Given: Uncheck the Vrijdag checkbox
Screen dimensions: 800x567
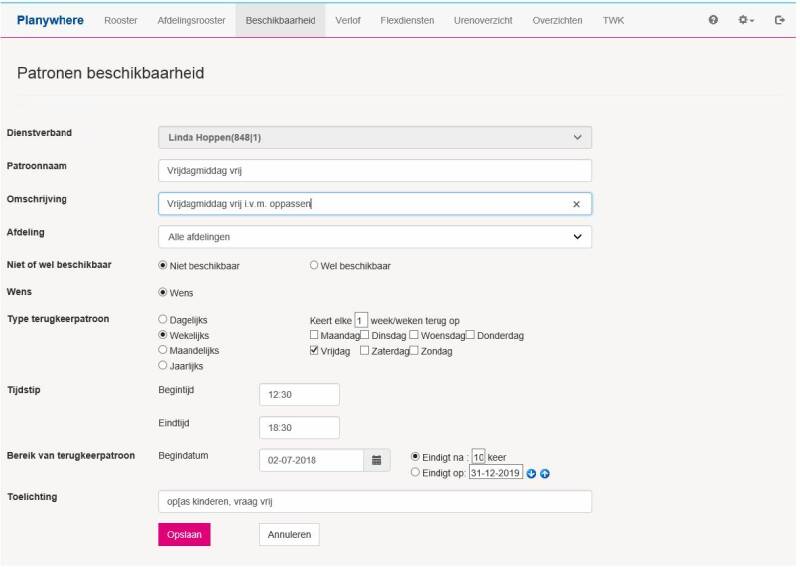Looking at the screenshot, I should tap(315, 351).
